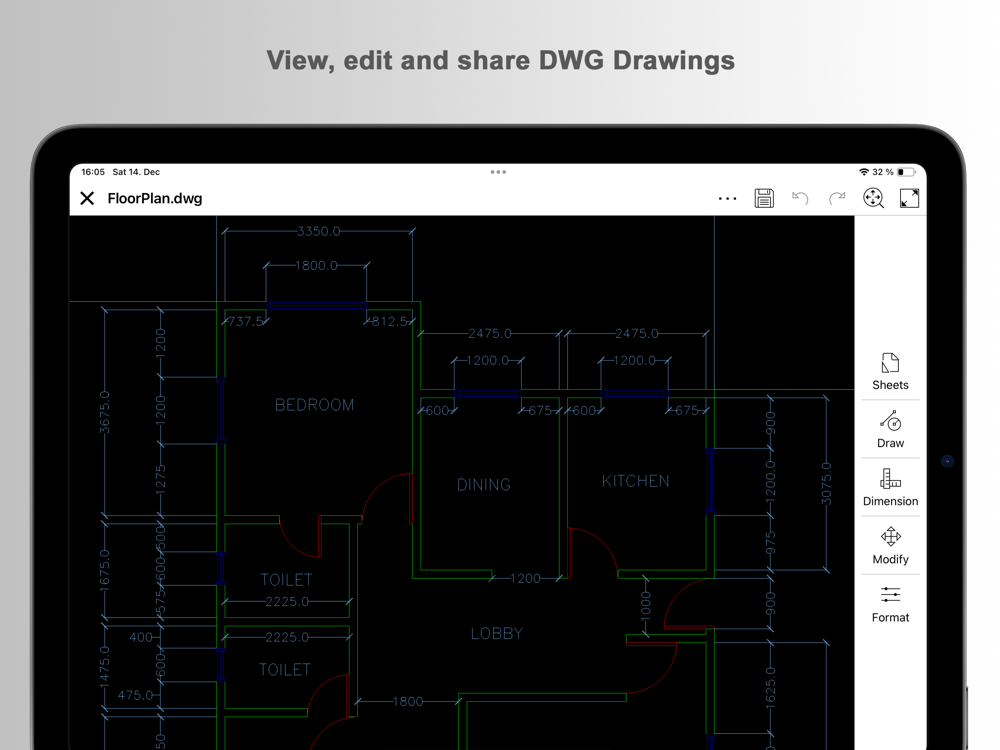This screenshot has width=1000, height=750.
Task: Open the Modify tools
Action: coord(890,546)
